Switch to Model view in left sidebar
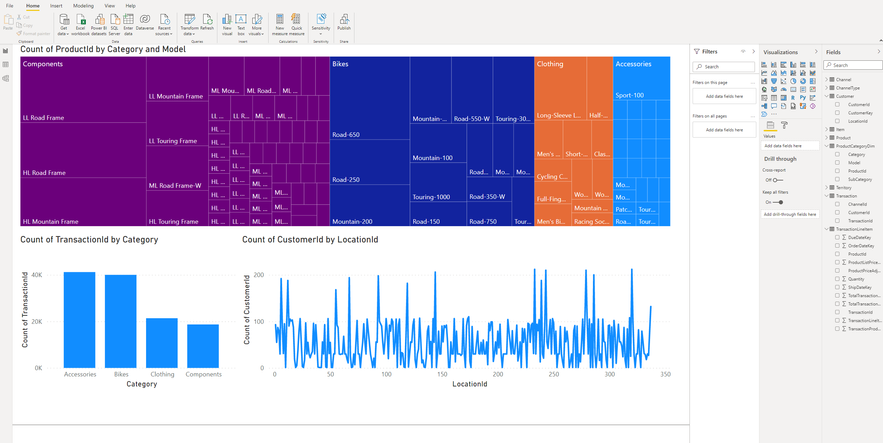Viewport: 883px width, 443px height. 6,78
